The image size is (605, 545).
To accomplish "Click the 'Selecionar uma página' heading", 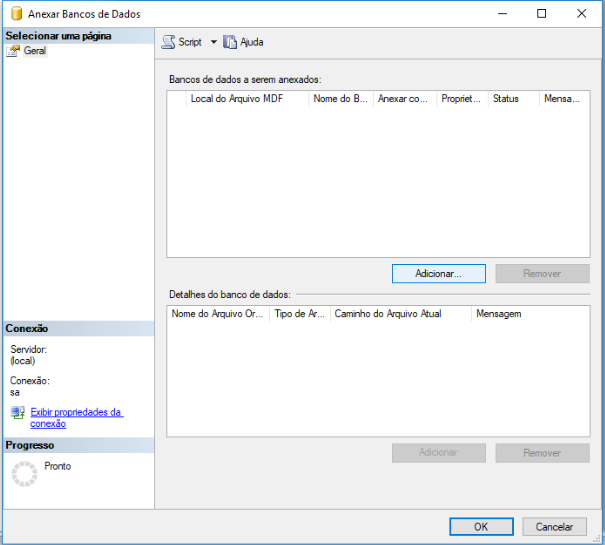I will 58,36.
